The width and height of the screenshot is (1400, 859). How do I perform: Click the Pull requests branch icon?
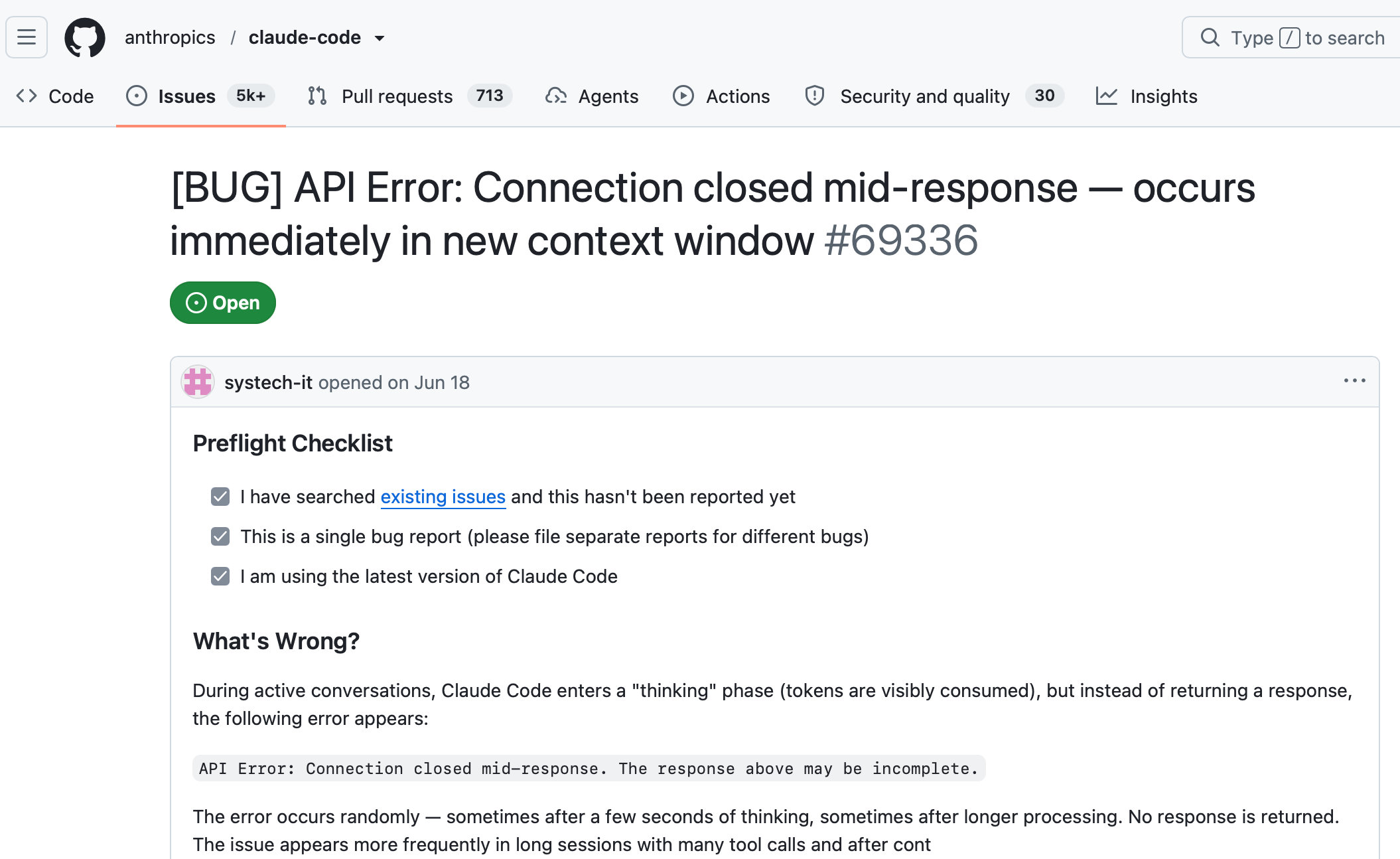[317, 96]
